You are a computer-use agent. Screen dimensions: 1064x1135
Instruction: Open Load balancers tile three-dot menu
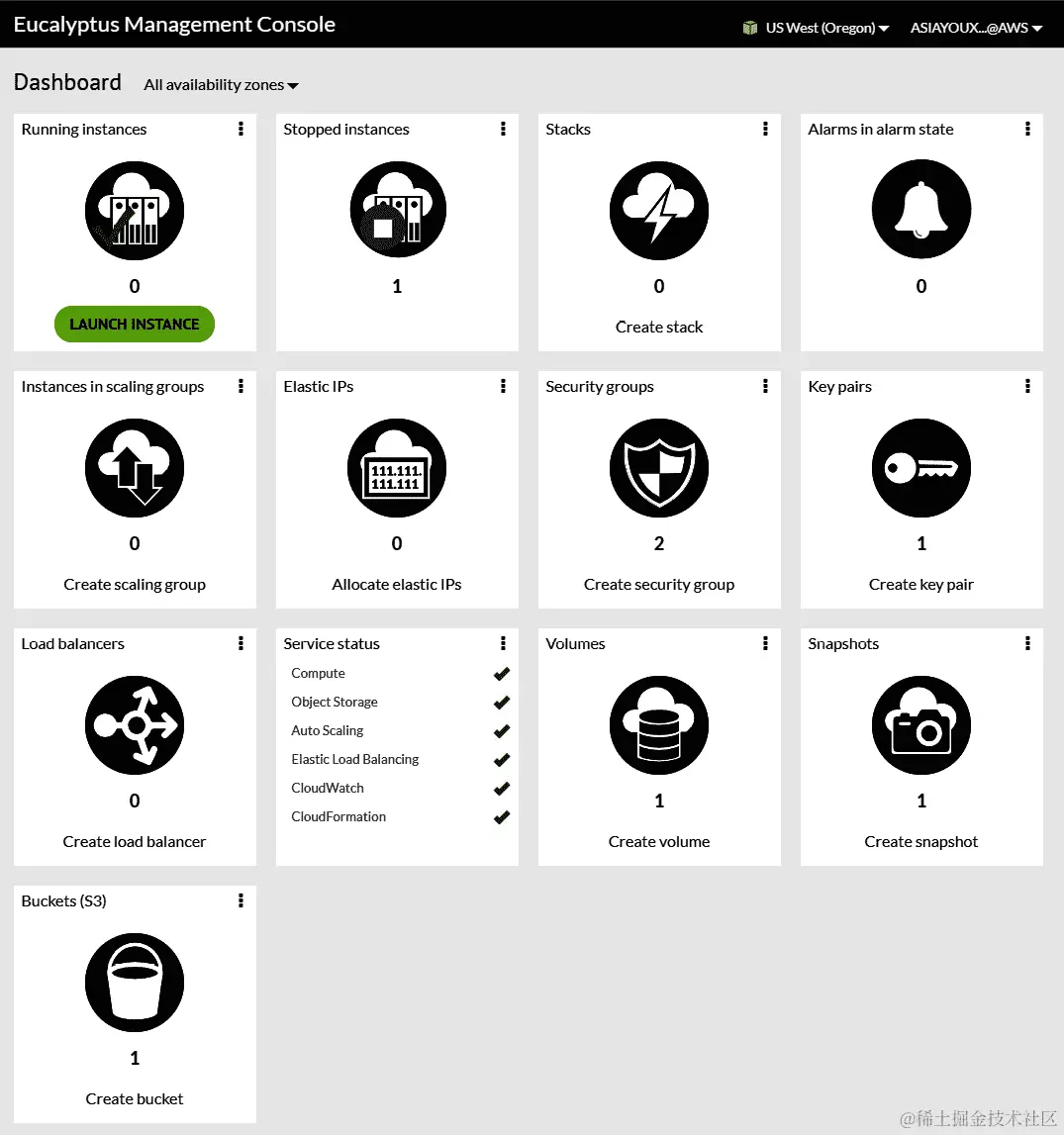coord(242,643)
